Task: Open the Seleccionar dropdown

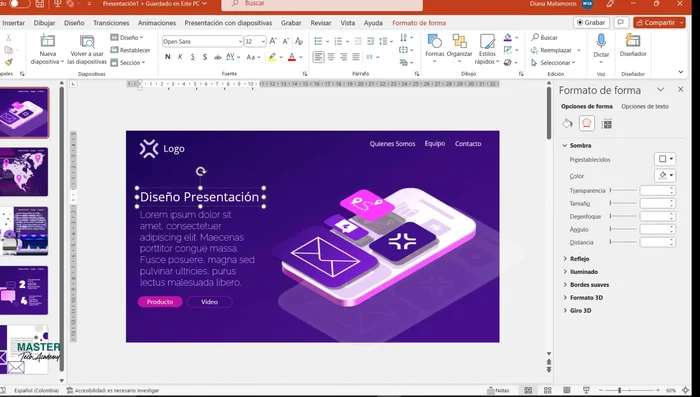Action: point(553,63)
